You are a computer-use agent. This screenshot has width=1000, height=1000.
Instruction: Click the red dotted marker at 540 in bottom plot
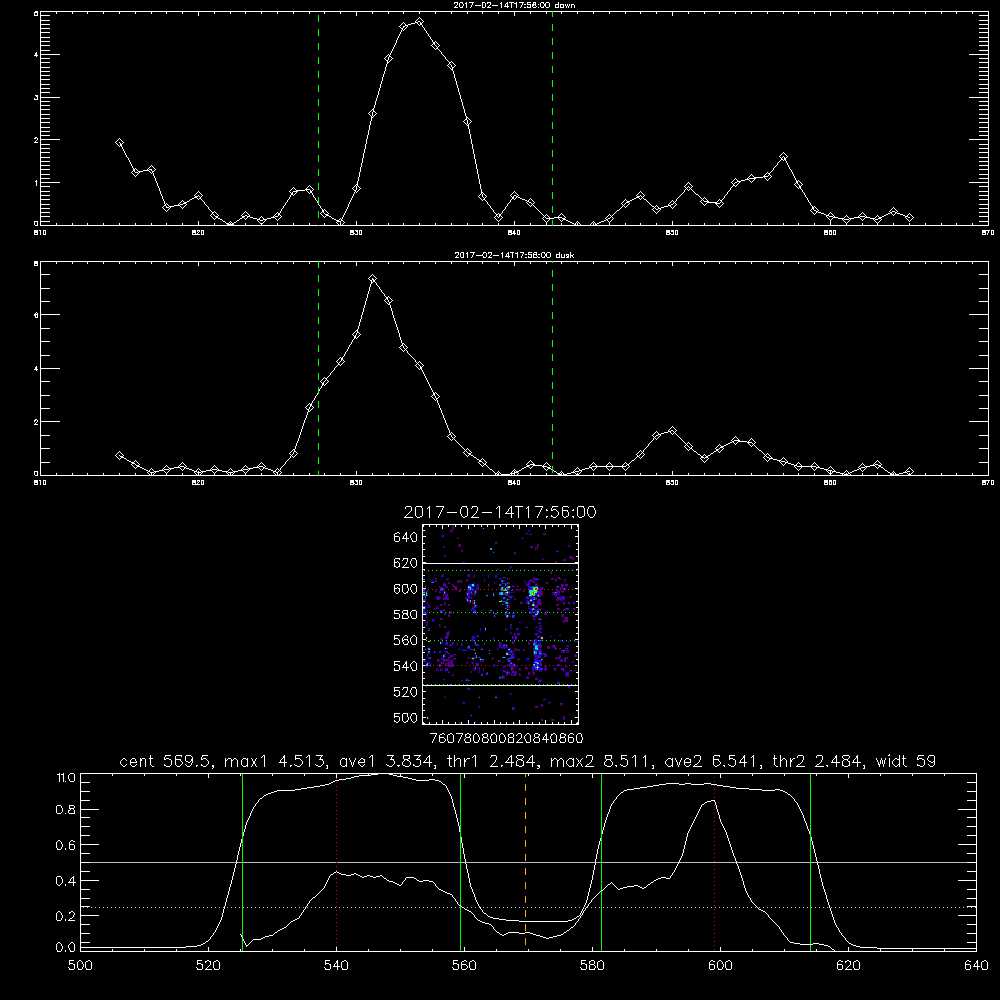pyautogui.click(x=336, y=861)
